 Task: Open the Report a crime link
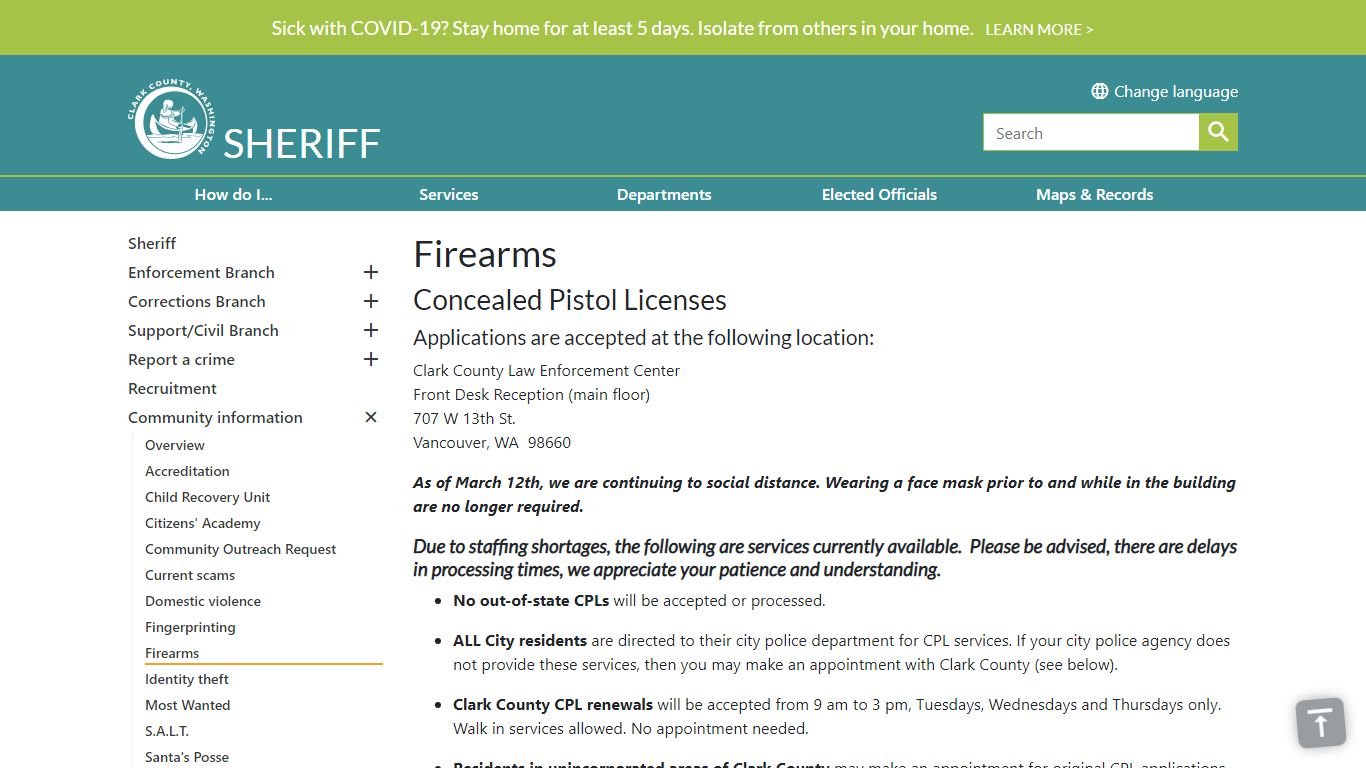(181, 359)
